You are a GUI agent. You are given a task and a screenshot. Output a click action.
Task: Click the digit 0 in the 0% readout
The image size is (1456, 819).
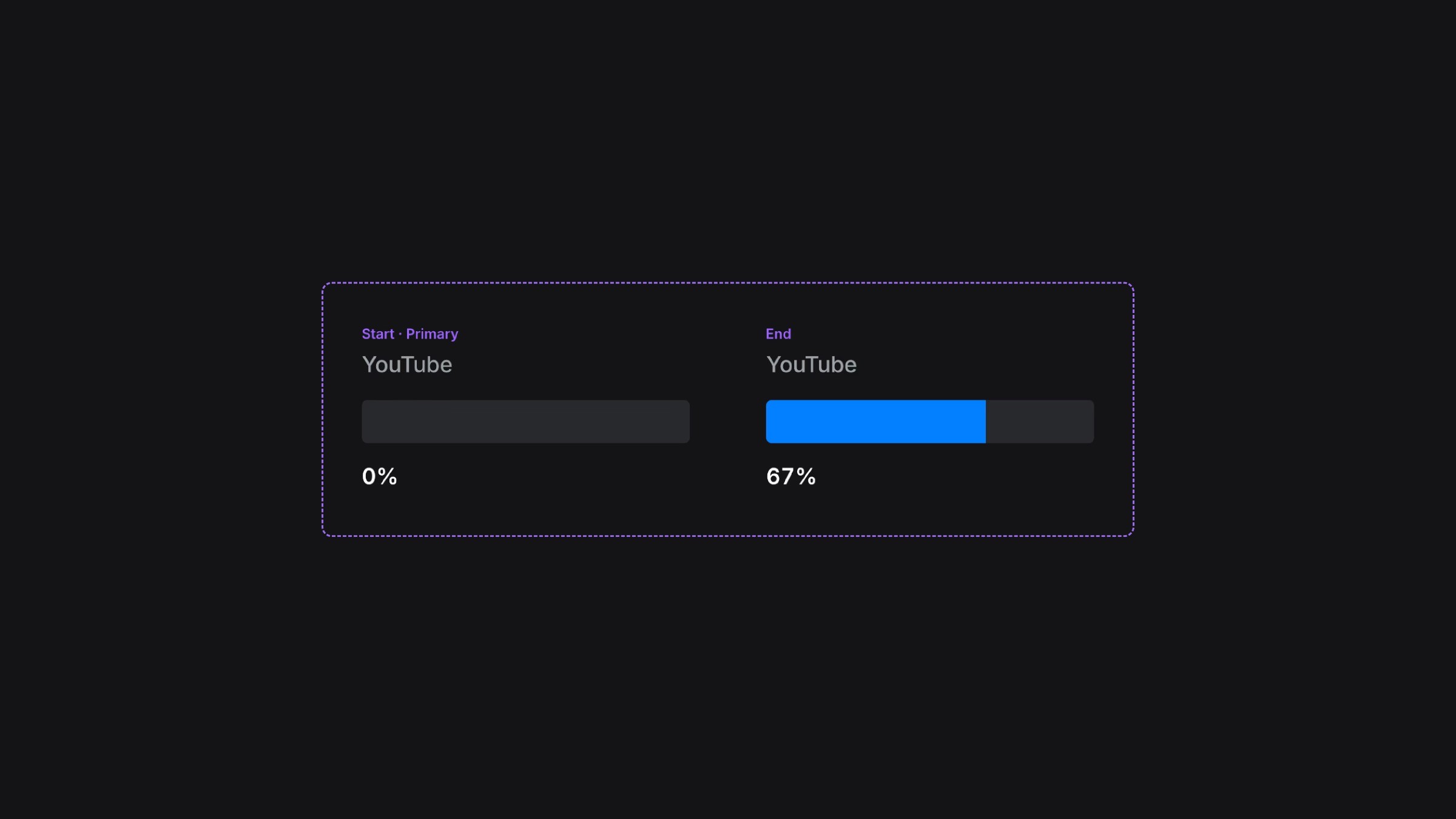(x=369, y=476)
